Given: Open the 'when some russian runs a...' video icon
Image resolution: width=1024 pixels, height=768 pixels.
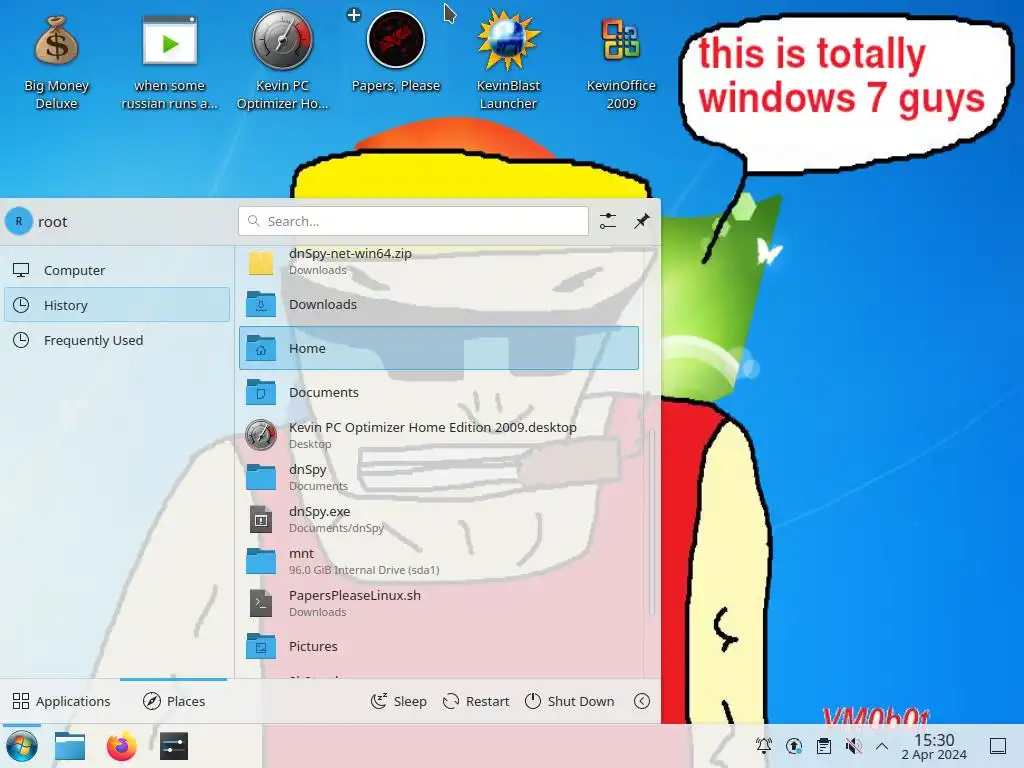Looking at the screenshot, I should pyautogui.click(x=169, y=61).
